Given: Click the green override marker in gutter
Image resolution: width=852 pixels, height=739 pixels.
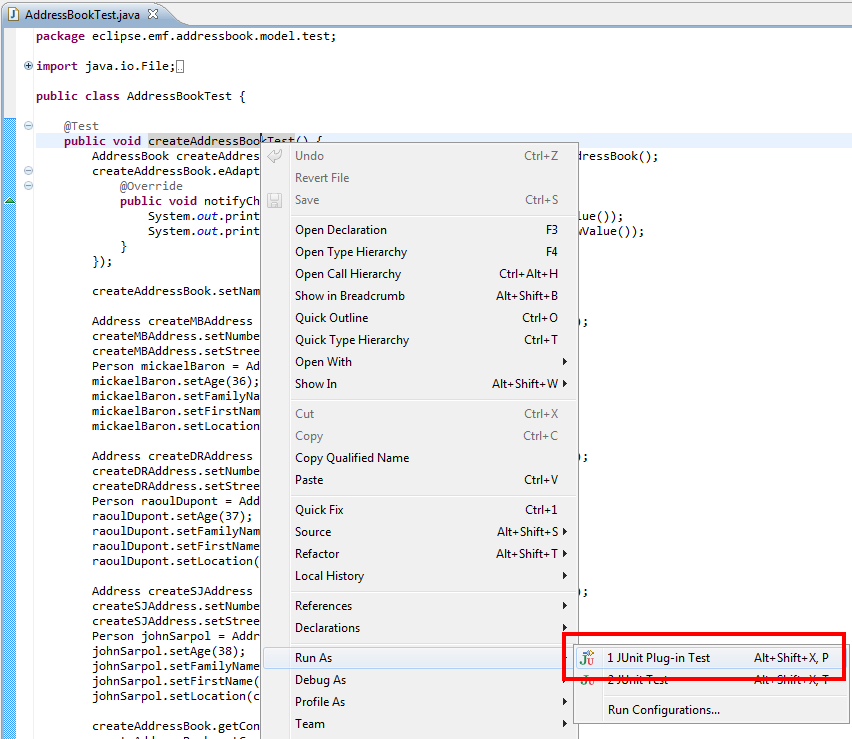Looking at the screenshot, I should point(10,201).
